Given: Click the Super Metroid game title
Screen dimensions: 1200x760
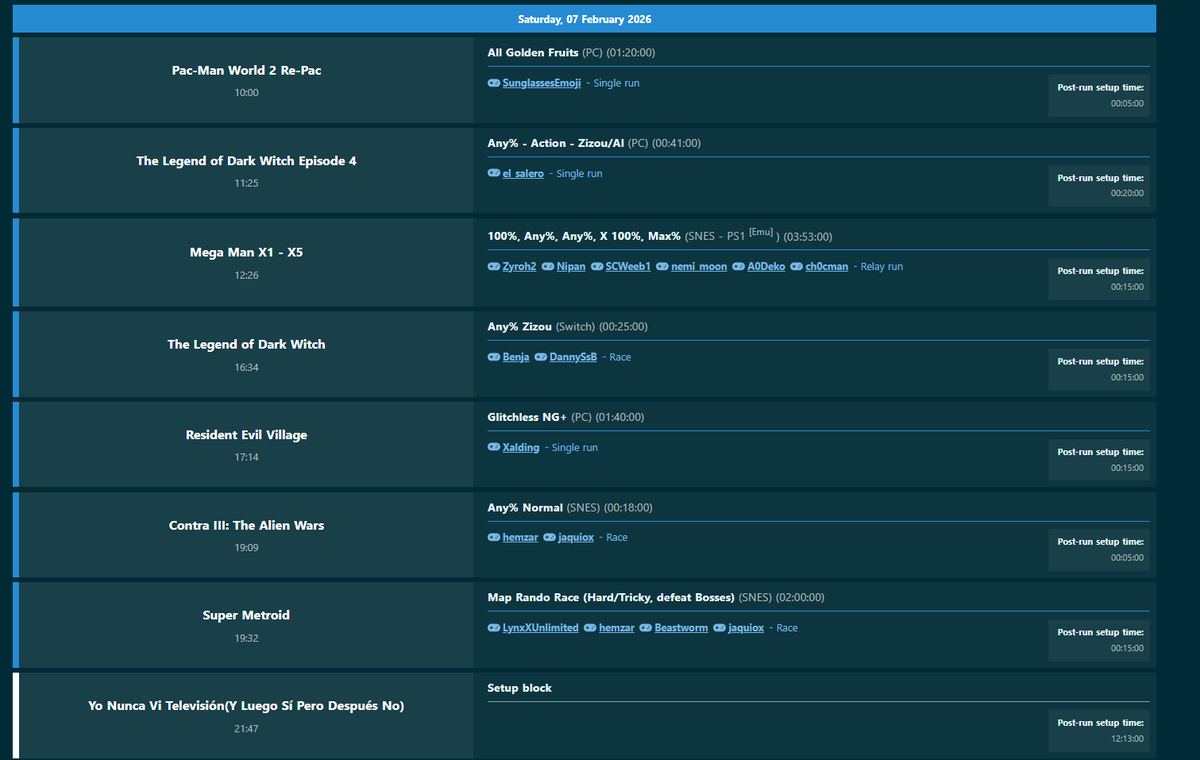Looking at the screenshot, I should click(x=246, y=615).
